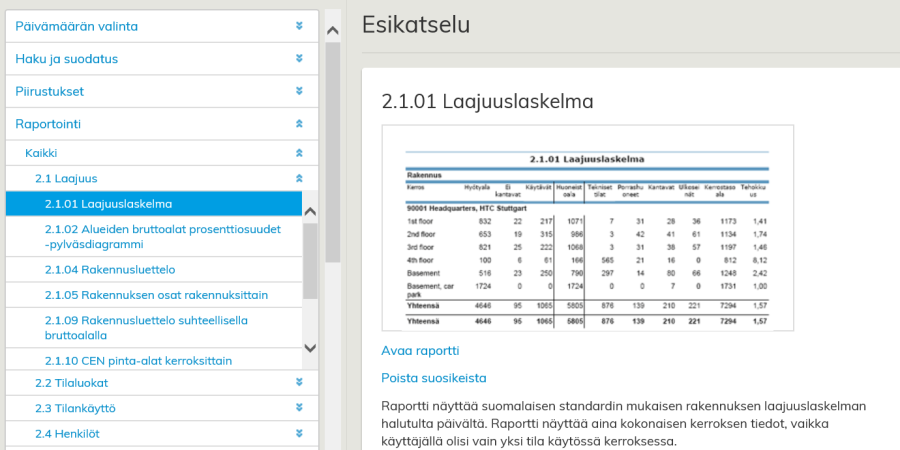Click the report list scroll down arrow
900x450 pixels.
[x=309, y=348]
